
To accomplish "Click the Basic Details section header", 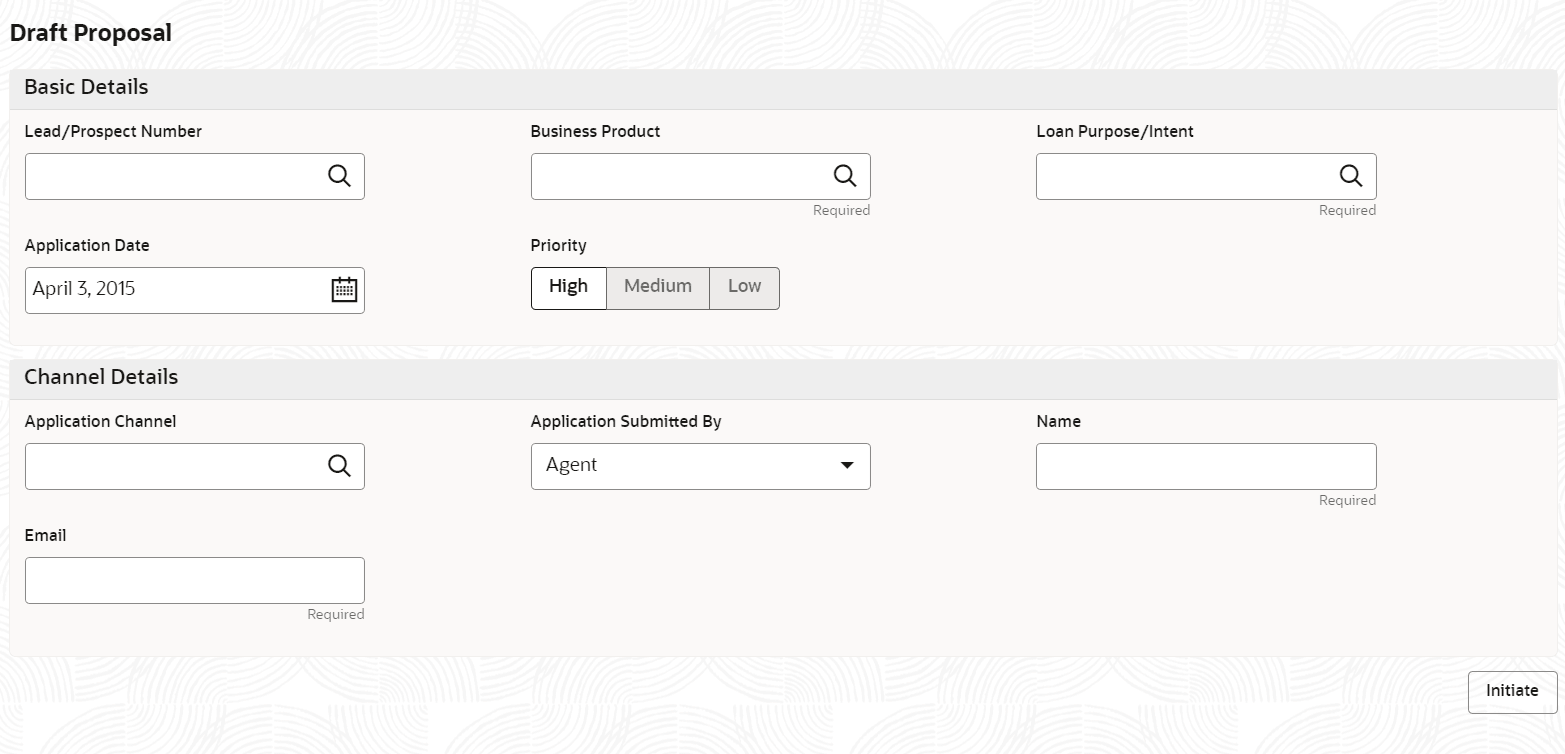I will click(x=86, y=88).
